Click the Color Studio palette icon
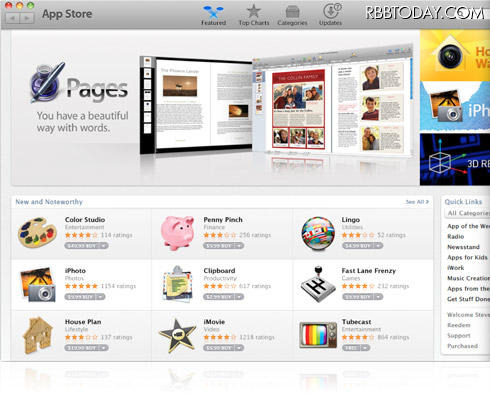 37,232
